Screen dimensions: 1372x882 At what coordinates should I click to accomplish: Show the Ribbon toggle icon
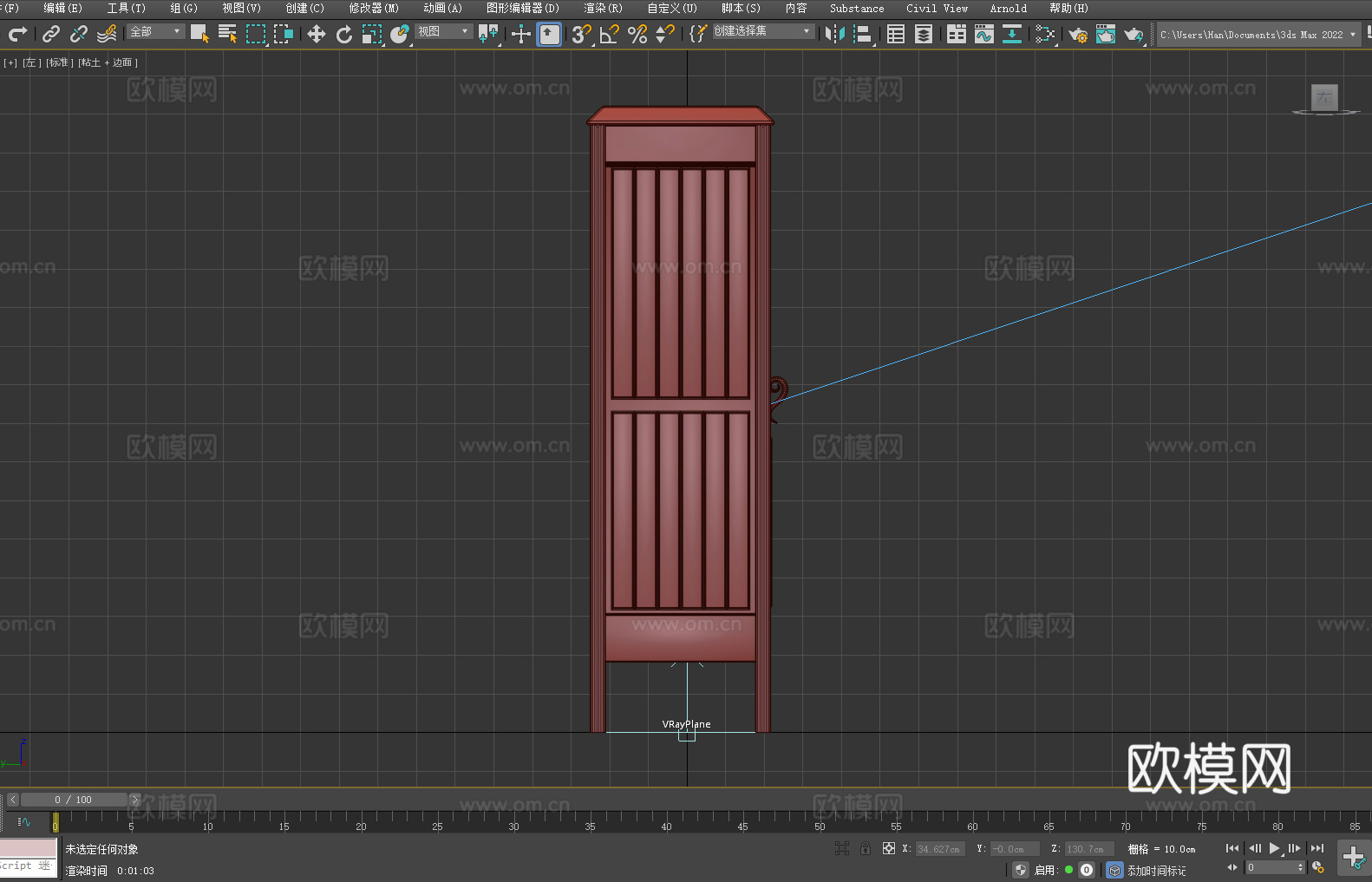point(957,34)
